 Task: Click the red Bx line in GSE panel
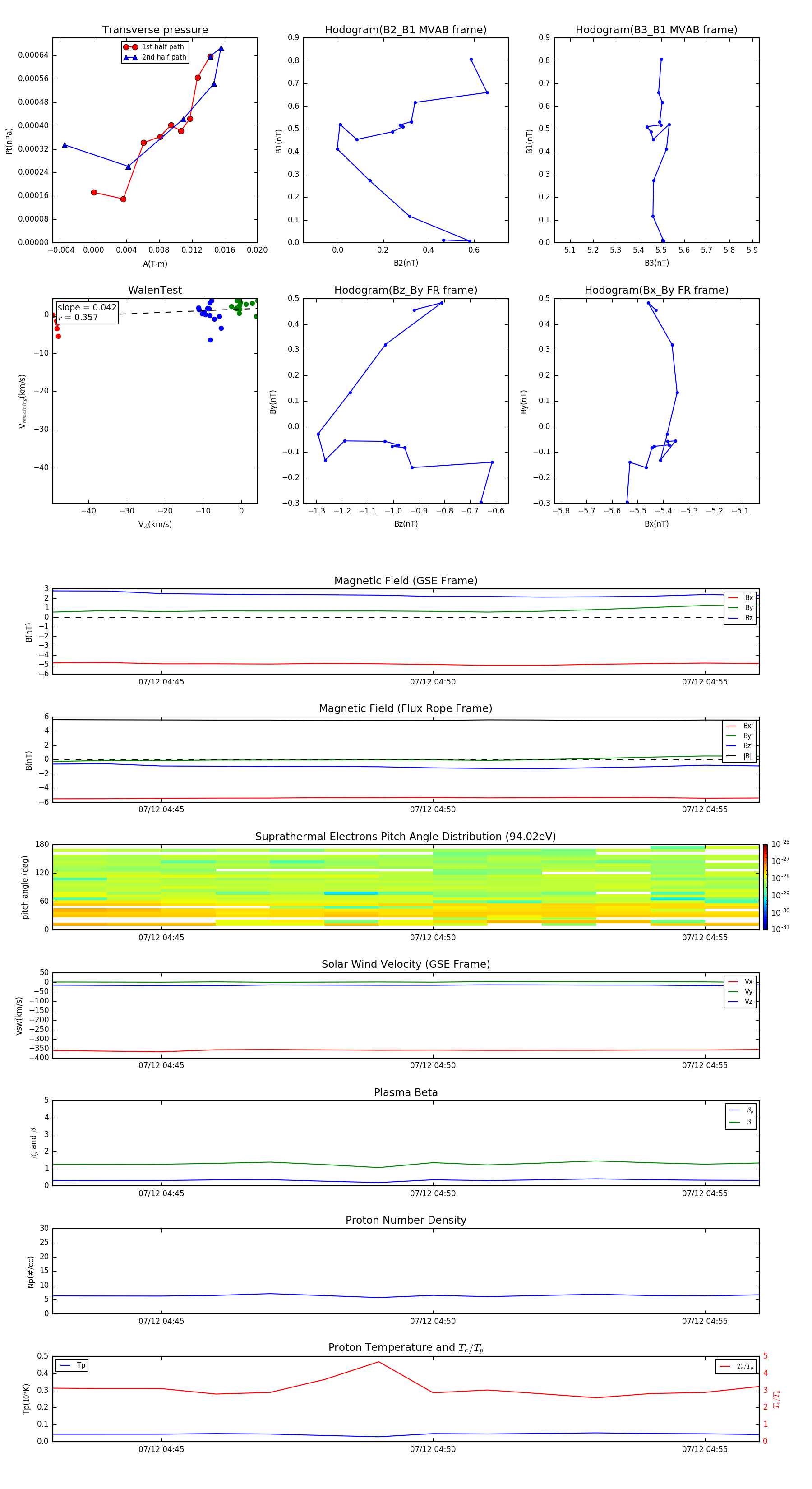406,664
